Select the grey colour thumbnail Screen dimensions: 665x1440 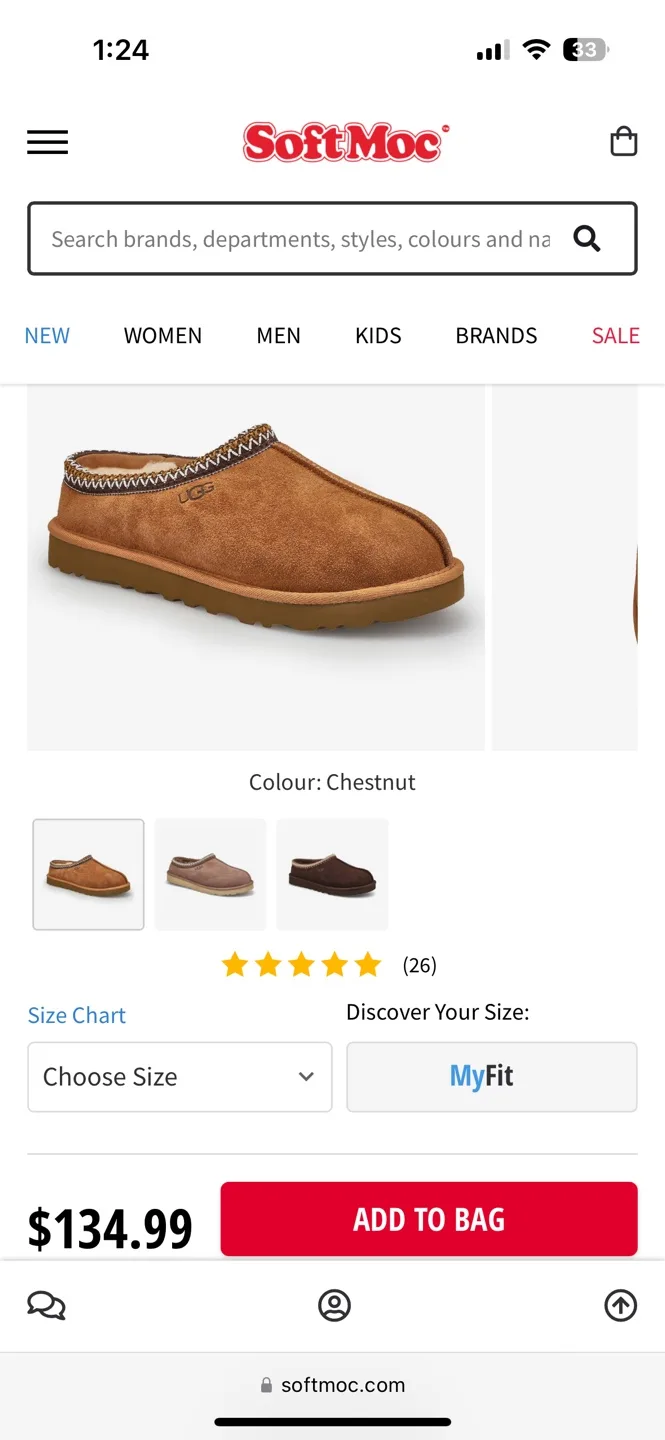[210, 874]
